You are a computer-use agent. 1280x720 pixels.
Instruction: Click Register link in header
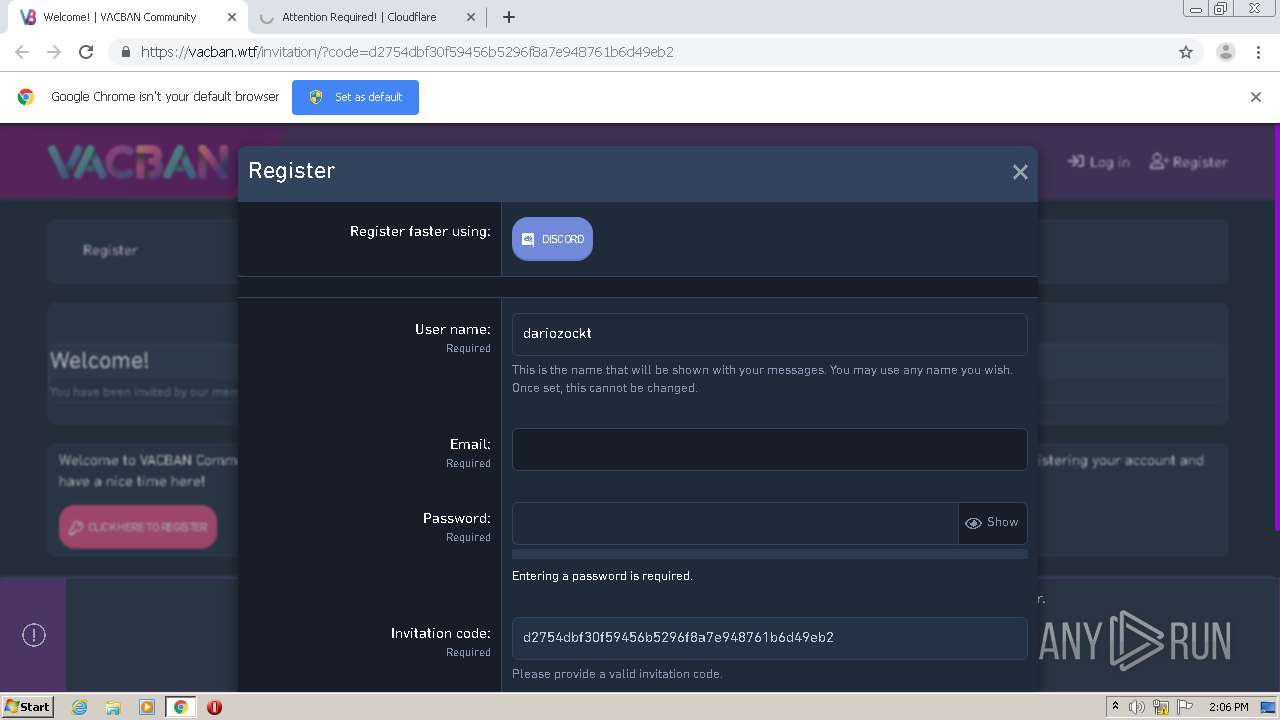[x=1188, y=162]
